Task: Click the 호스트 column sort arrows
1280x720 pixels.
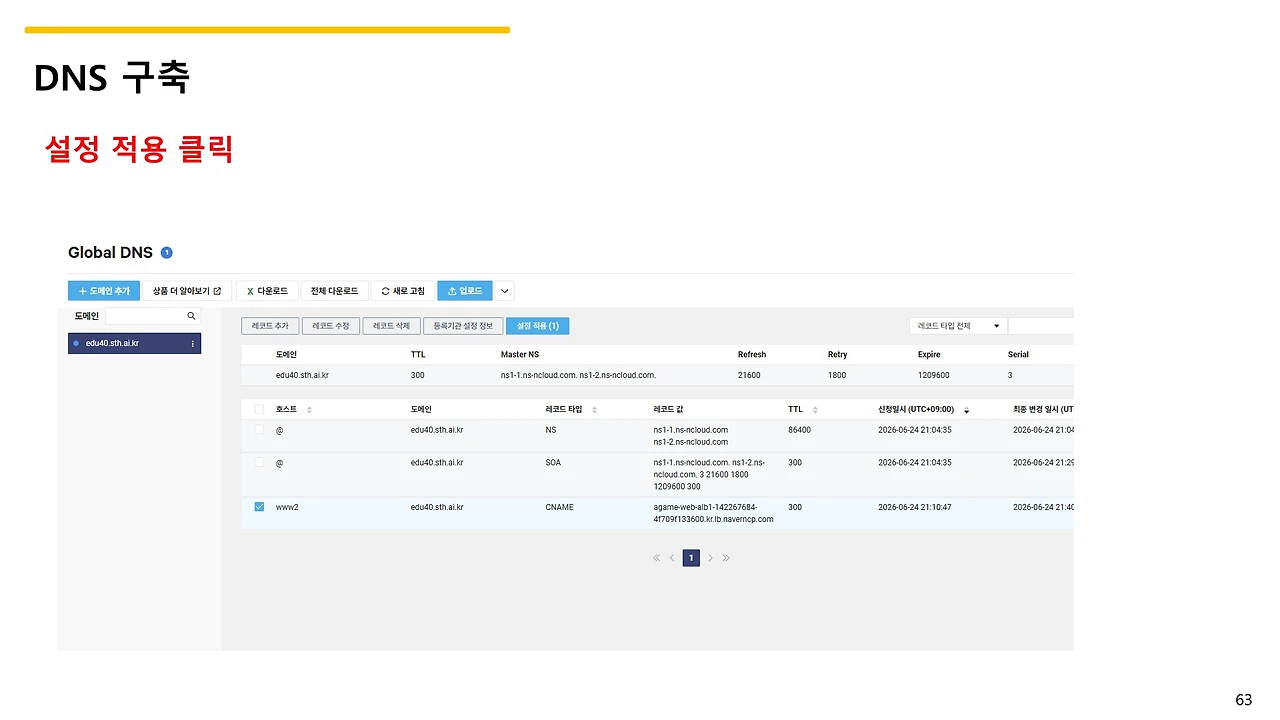Action: [x=309, y=410]
